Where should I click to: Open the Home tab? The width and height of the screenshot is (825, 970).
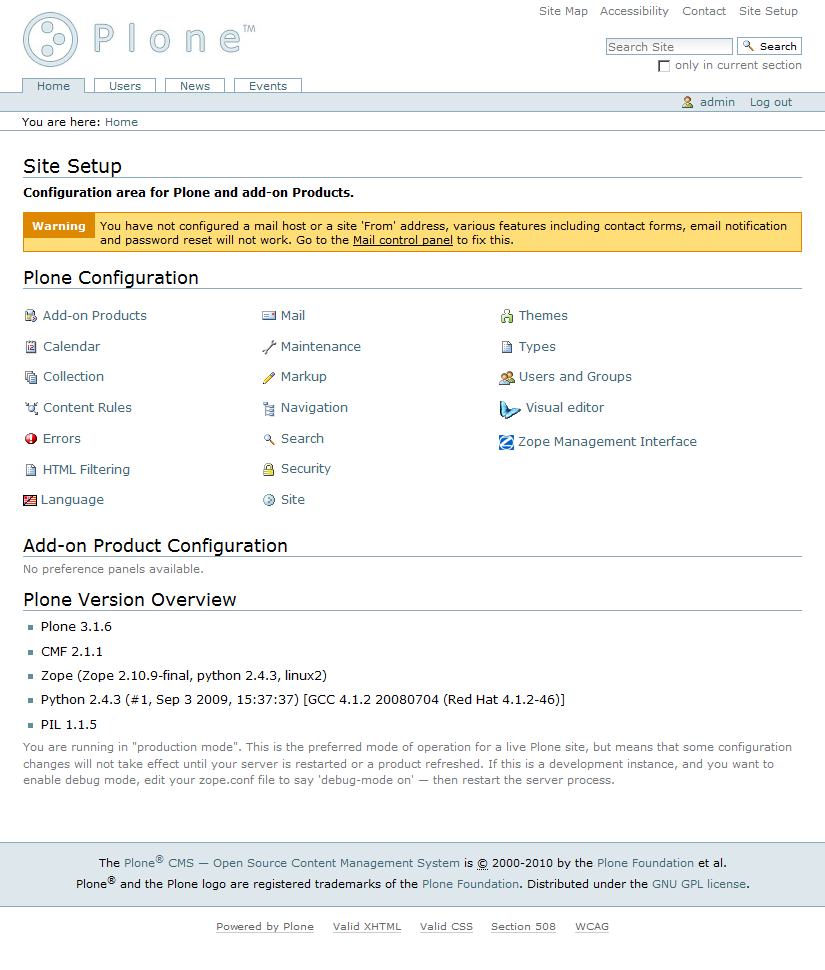[x=53, y=86]
